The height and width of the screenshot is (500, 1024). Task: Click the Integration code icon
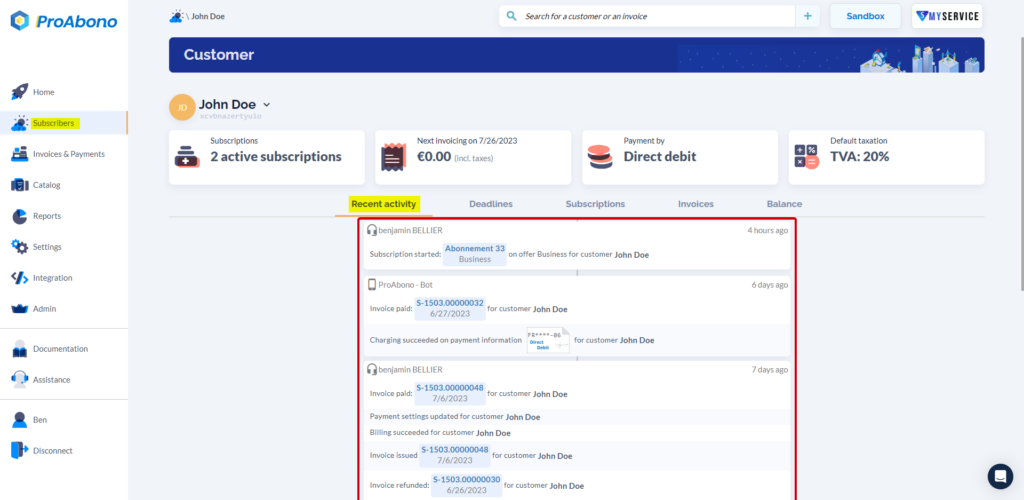(20, 278)
